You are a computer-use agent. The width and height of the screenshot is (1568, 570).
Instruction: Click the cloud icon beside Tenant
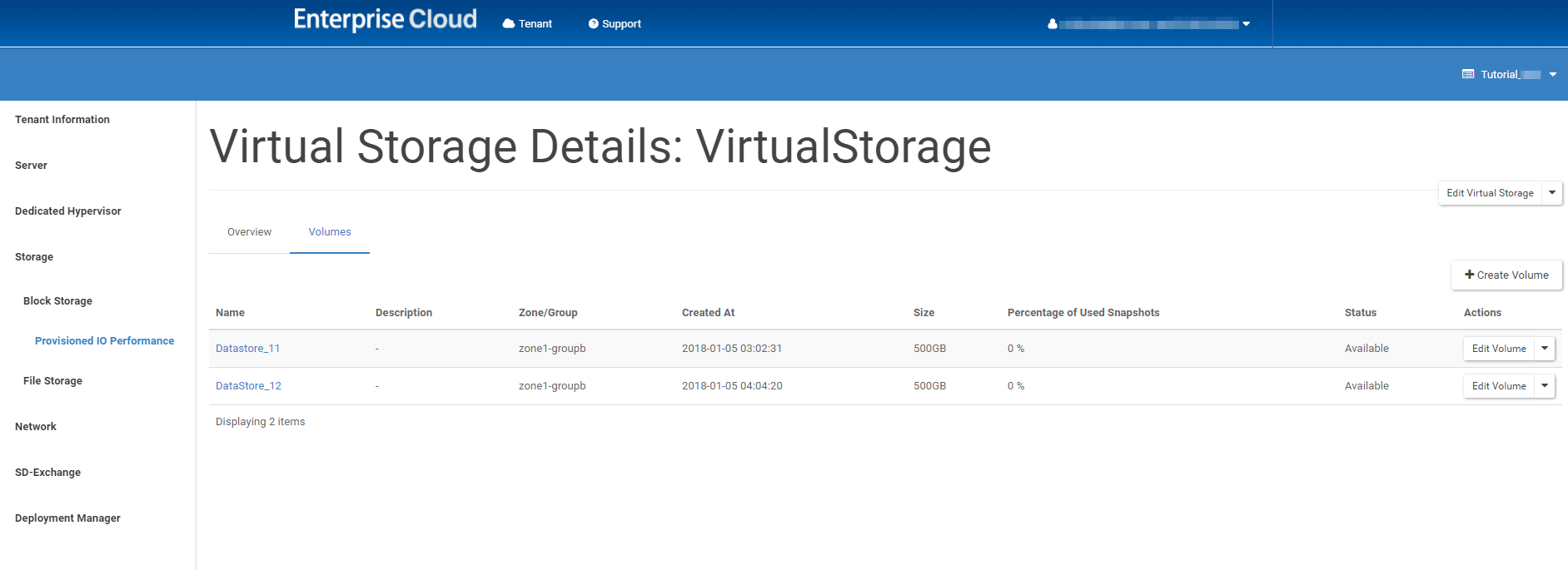[x=508, y=24]
